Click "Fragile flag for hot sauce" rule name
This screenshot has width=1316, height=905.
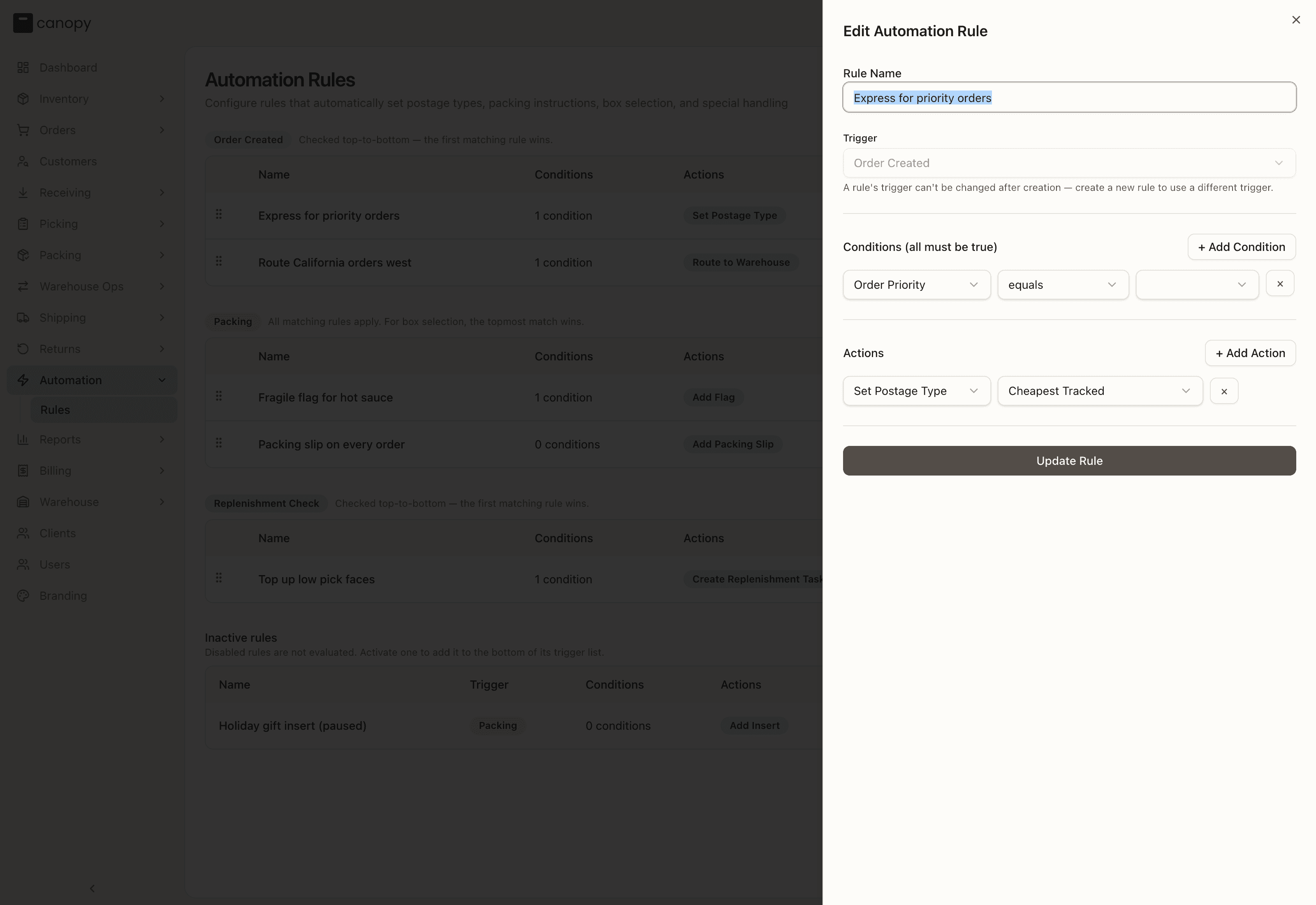pos(325,397)
